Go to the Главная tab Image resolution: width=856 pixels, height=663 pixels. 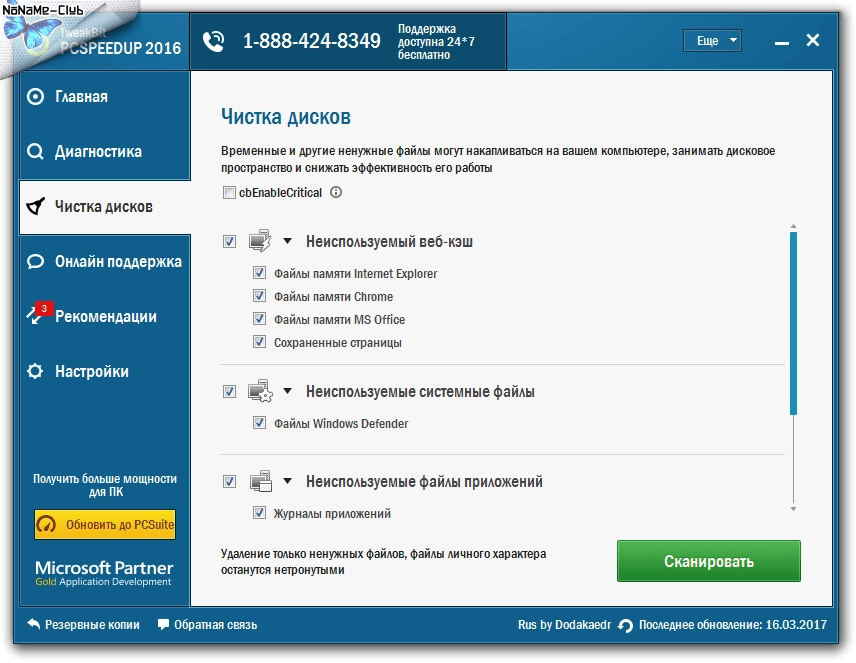105,97
